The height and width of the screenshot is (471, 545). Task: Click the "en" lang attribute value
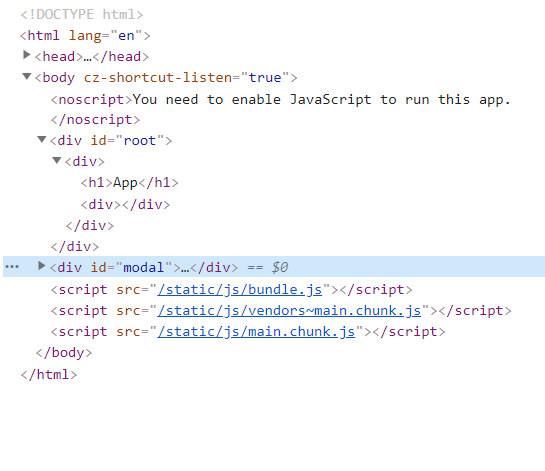pos(126,36)
